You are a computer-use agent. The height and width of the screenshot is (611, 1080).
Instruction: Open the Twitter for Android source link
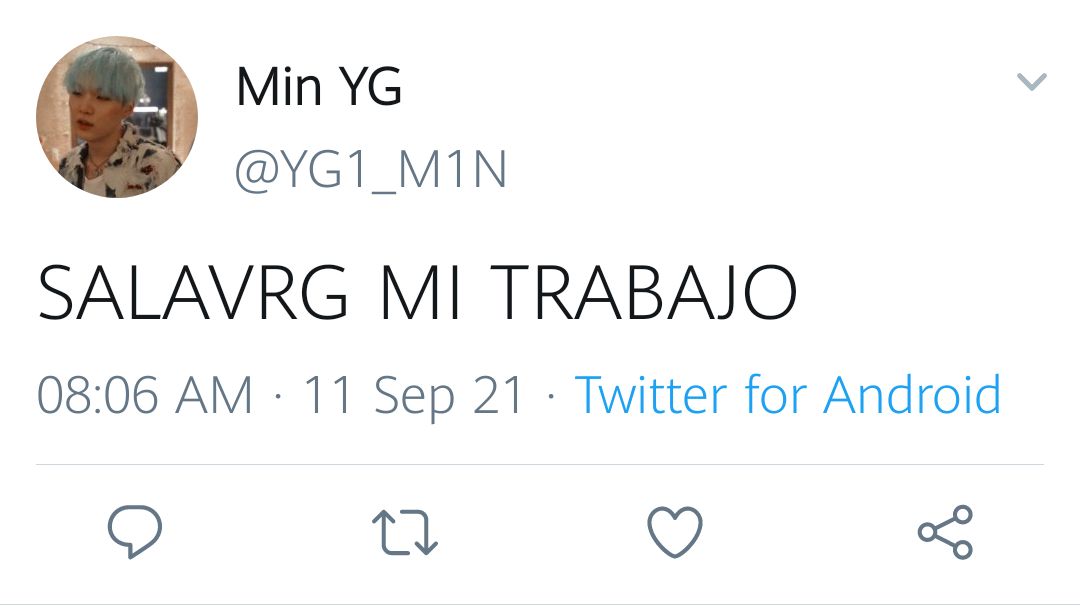pyautogui.click(x=788, y=395)
